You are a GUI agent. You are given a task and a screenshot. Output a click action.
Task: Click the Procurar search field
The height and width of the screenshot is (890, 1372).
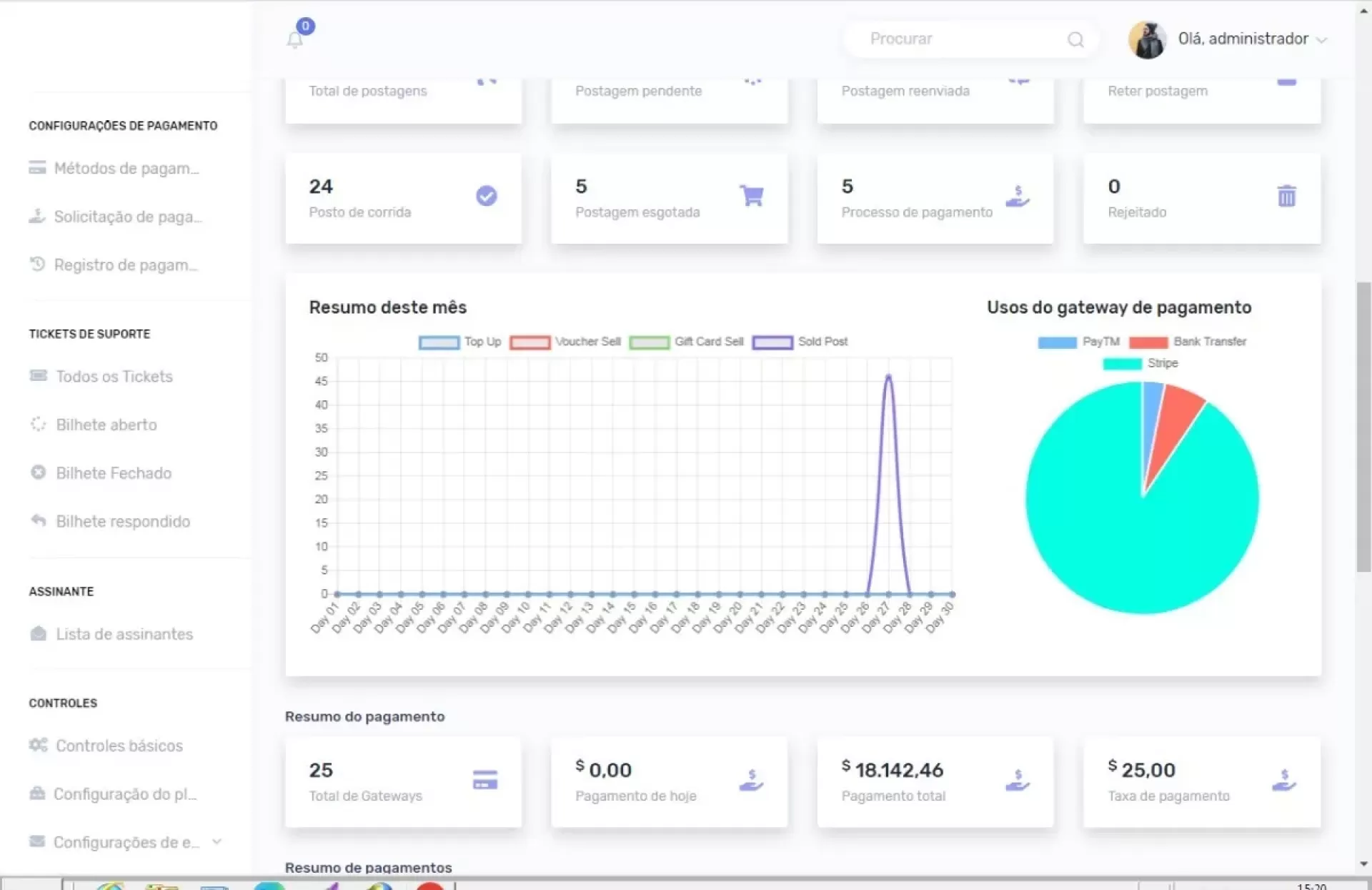[x=958, y=39]
